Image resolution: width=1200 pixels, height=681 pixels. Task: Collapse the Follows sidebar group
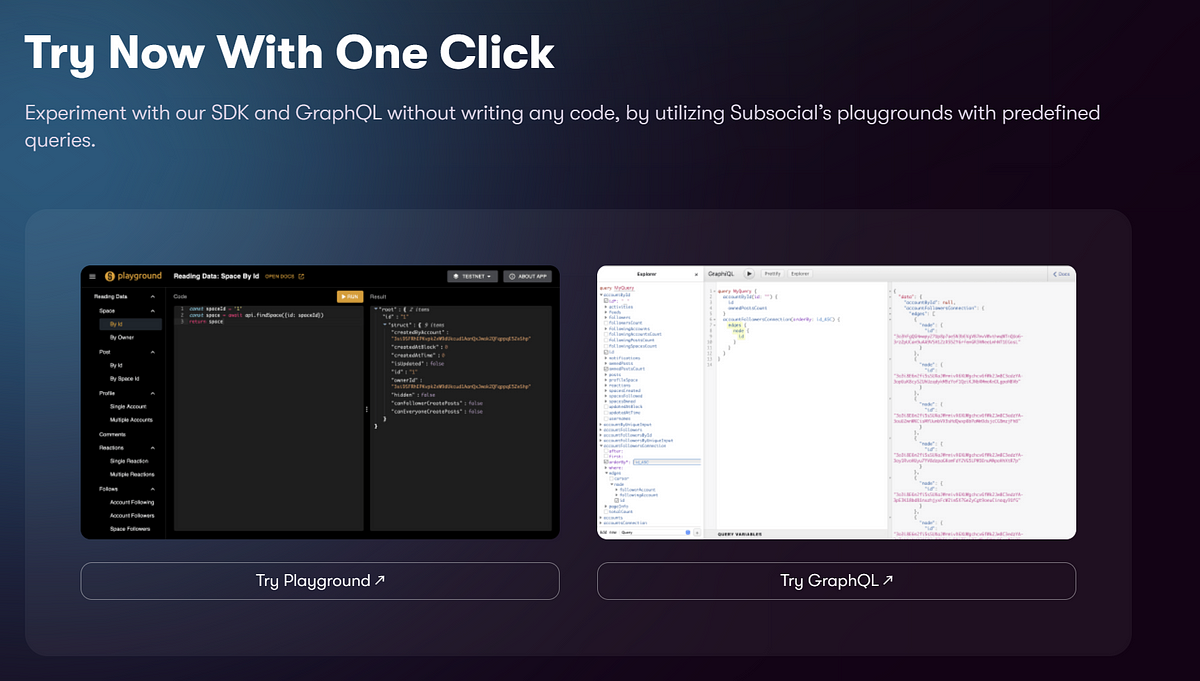153,488
